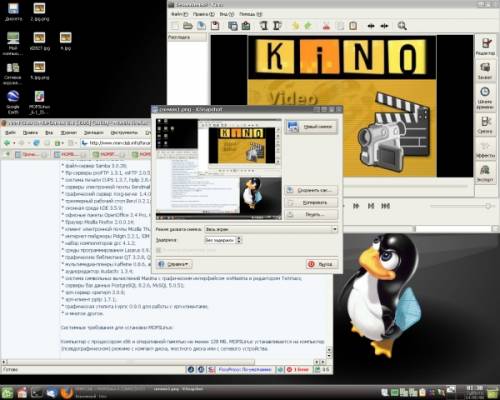Select the second tab in Firefox tab bar
The width and height of the screenshot is (500, 400).
click(69, 154)
